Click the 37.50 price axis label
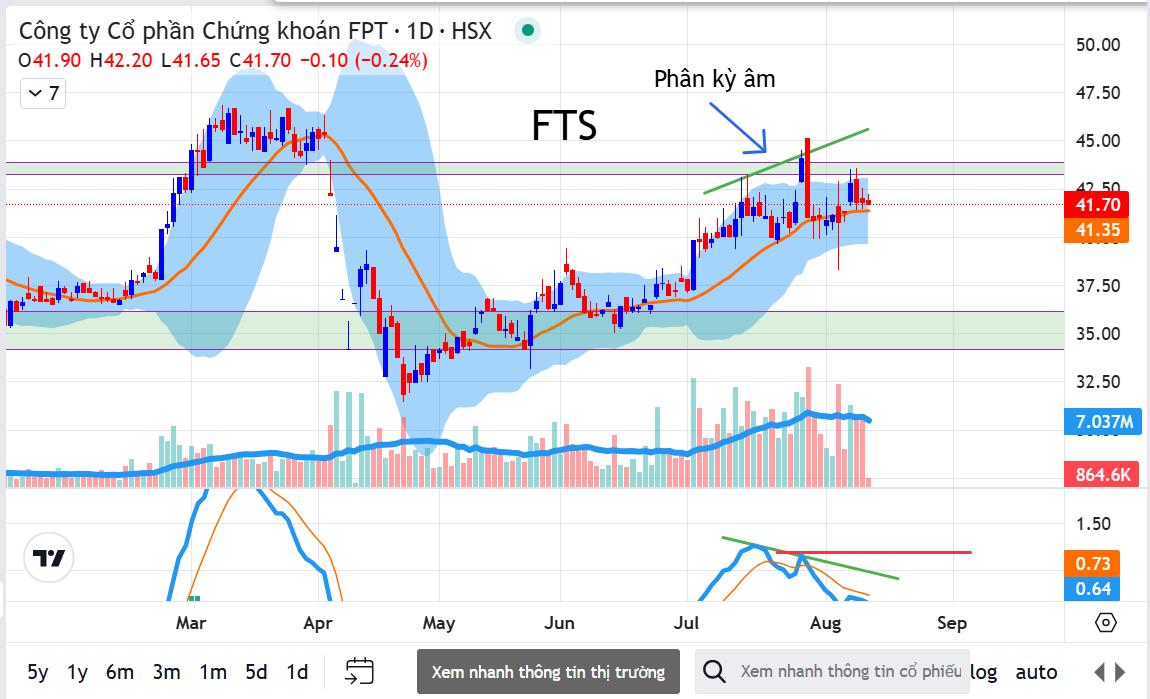The height and width of the screenshot is (699, 1150). click(x=1098, y=285)
